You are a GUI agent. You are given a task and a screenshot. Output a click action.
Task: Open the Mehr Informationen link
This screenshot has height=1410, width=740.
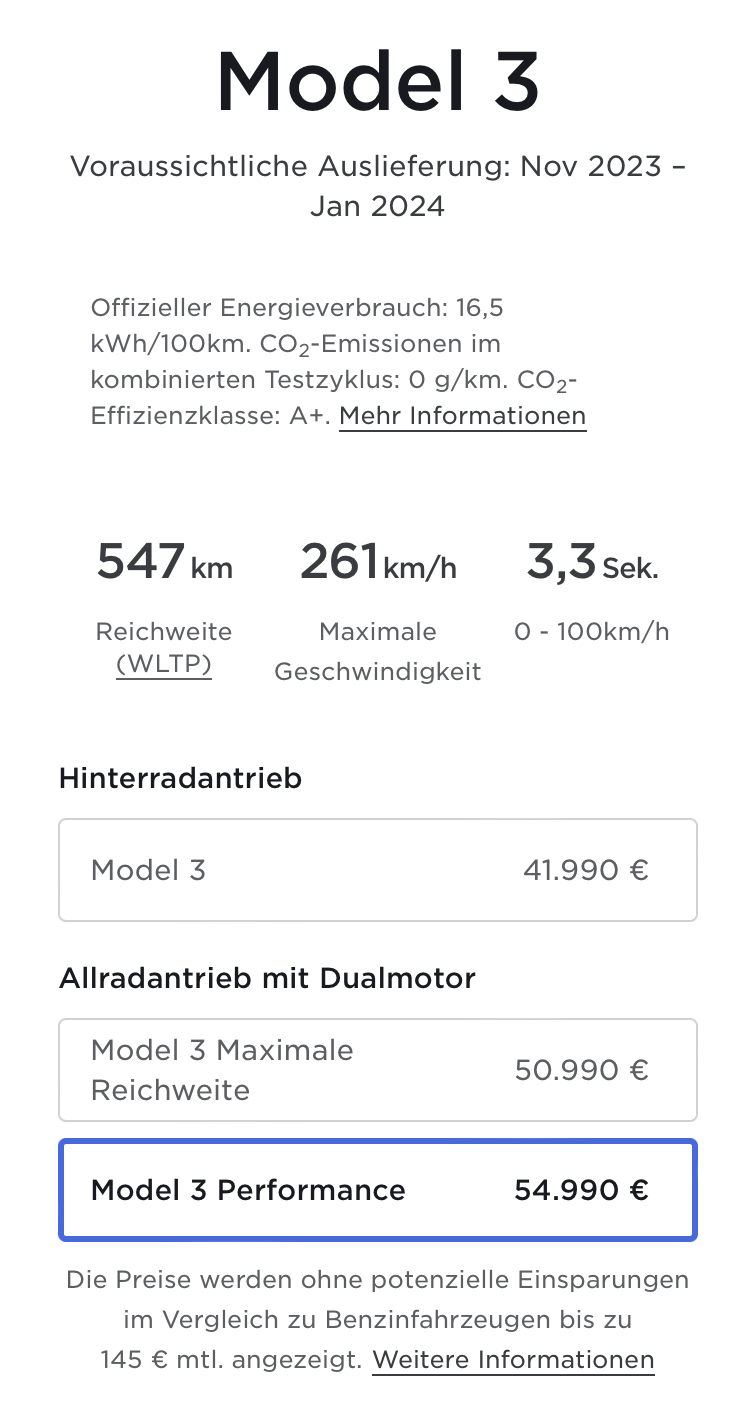pos(462,415)
